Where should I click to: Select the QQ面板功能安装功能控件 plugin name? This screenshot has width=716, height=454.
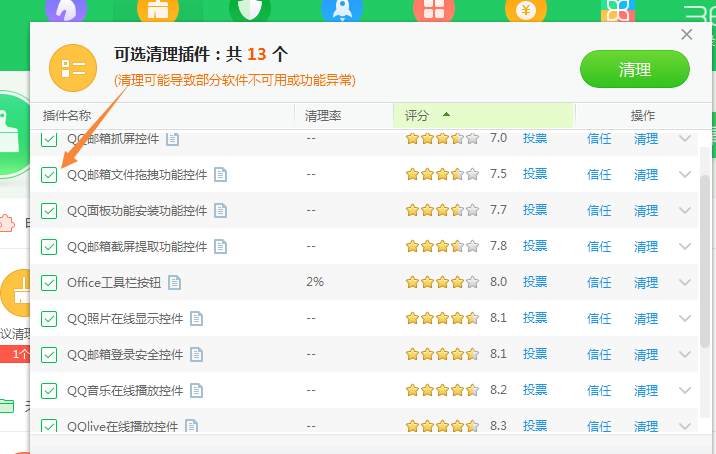click(137, 211)
